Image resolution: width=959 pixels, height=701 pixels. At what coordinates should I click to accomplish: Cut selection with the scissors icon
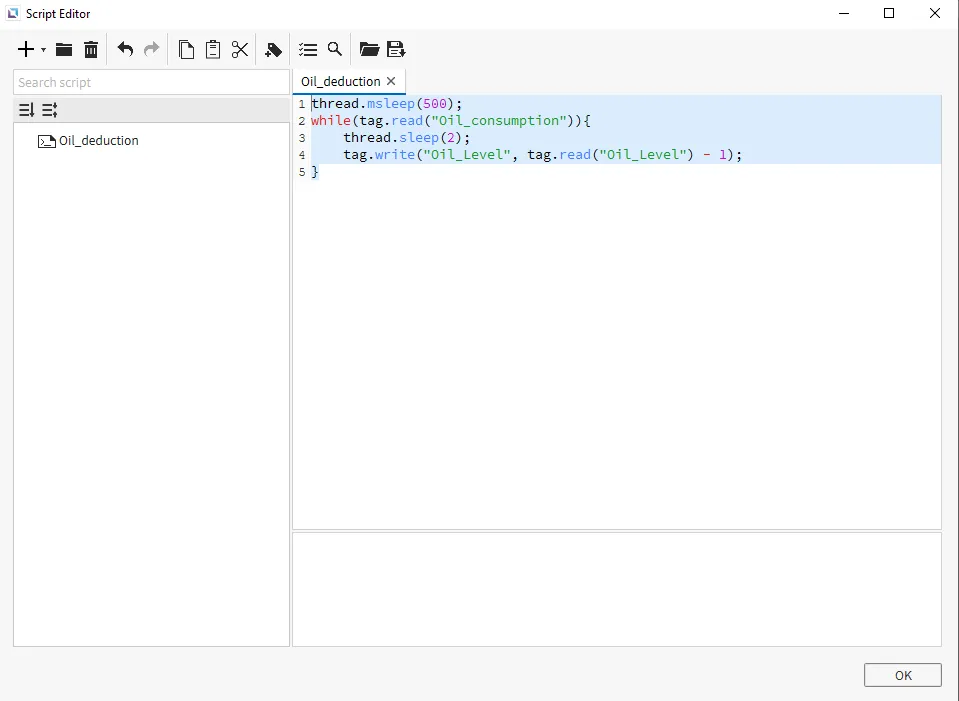pyautogui.click(x=240, y=49)
